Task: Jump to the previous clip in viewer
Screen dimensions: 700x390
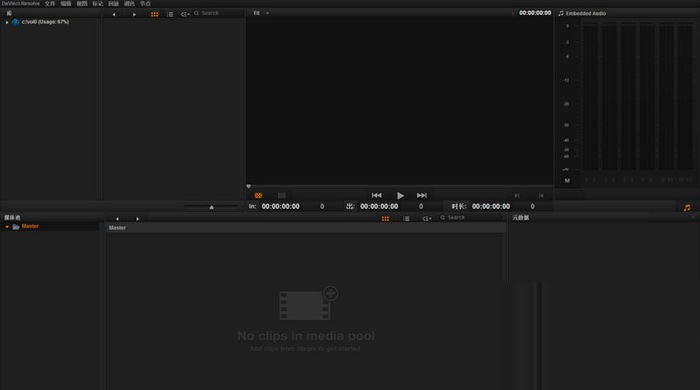Action: (x=376, y=195)
